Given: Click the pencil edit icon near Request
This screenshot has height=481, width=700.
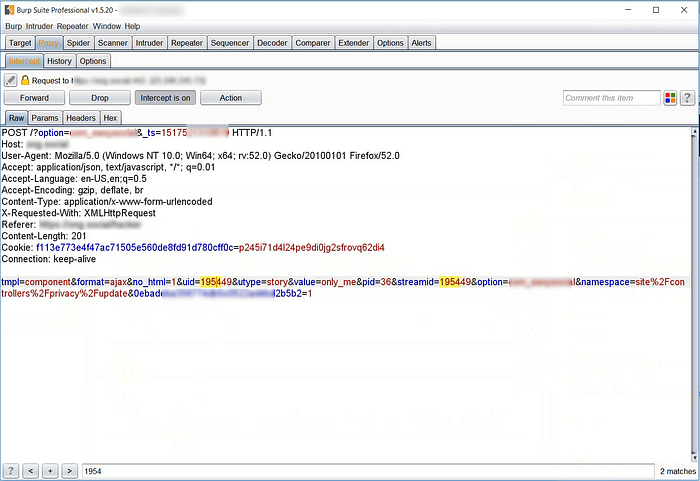Looking at the screenshot, I should pyautogui.click(x=11, y=80).
